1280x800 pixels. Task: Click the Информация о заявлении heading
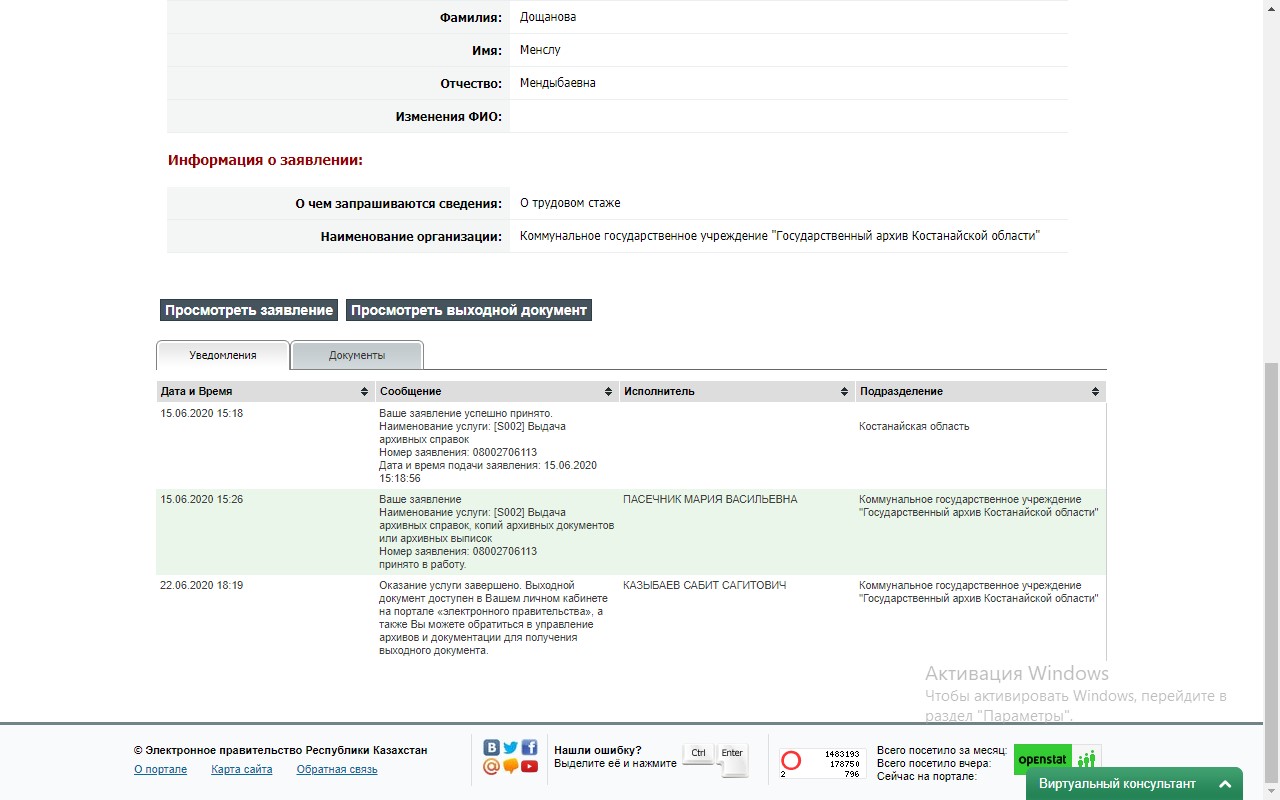pyautogui.click(x=265, y=160)
